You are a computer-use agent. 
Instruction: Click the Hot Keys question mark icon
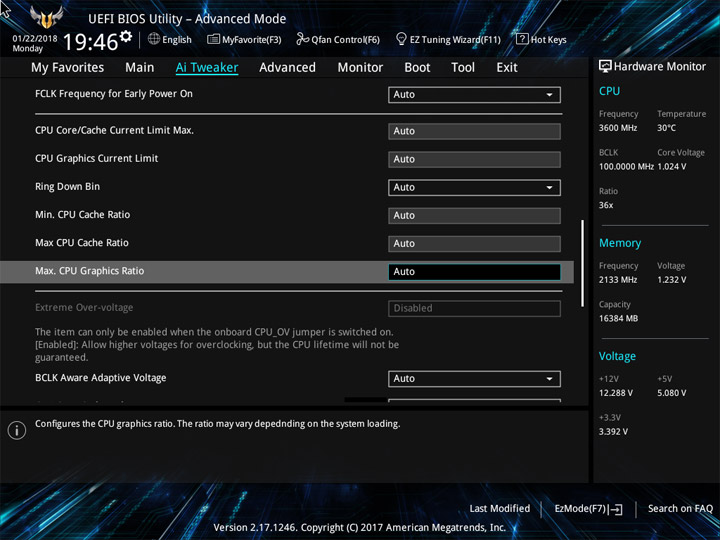coord(522,39)
